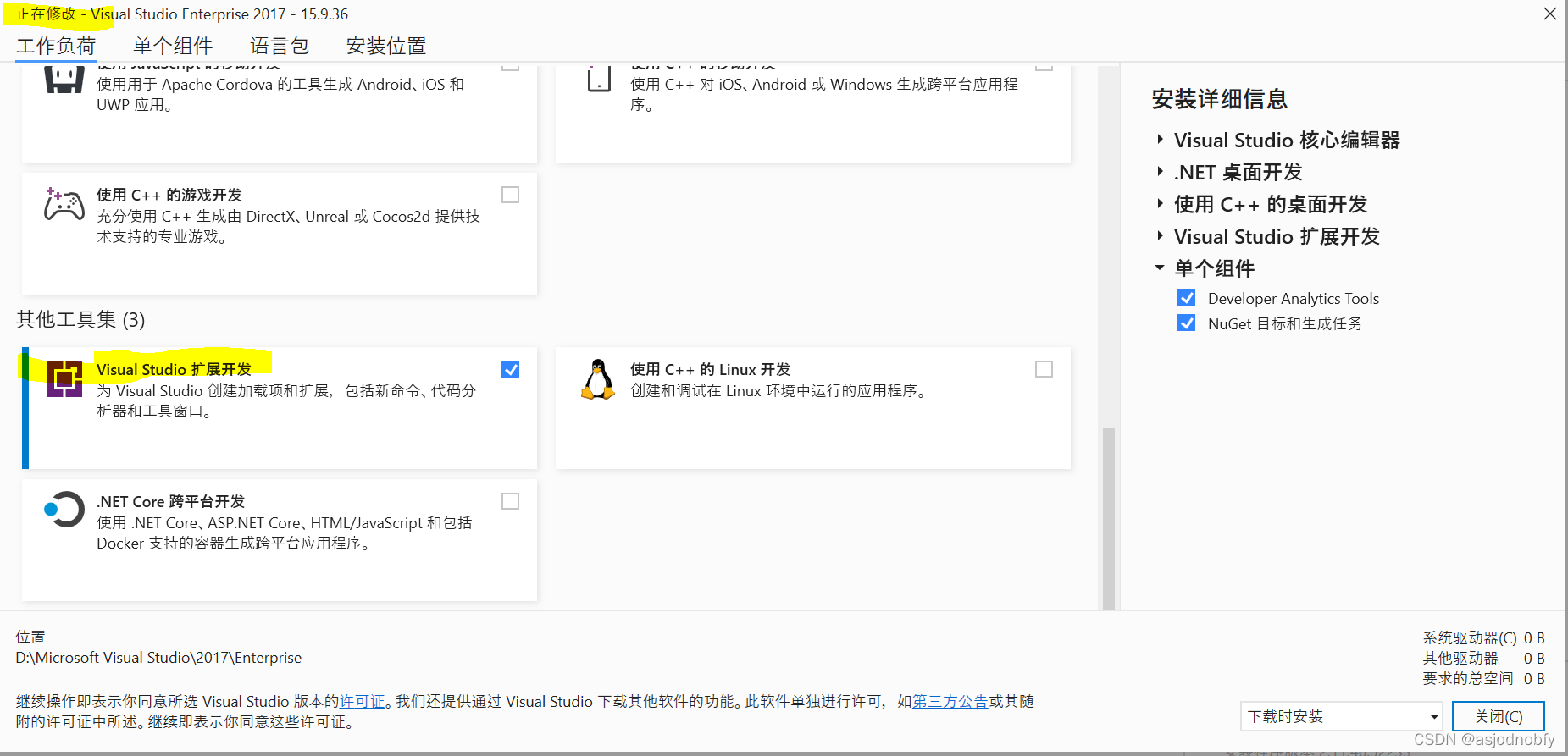The height and width of the screenshot is (756, 1568).
Task: Click the Linux penguin icon
Action: (x=598, y=378)
